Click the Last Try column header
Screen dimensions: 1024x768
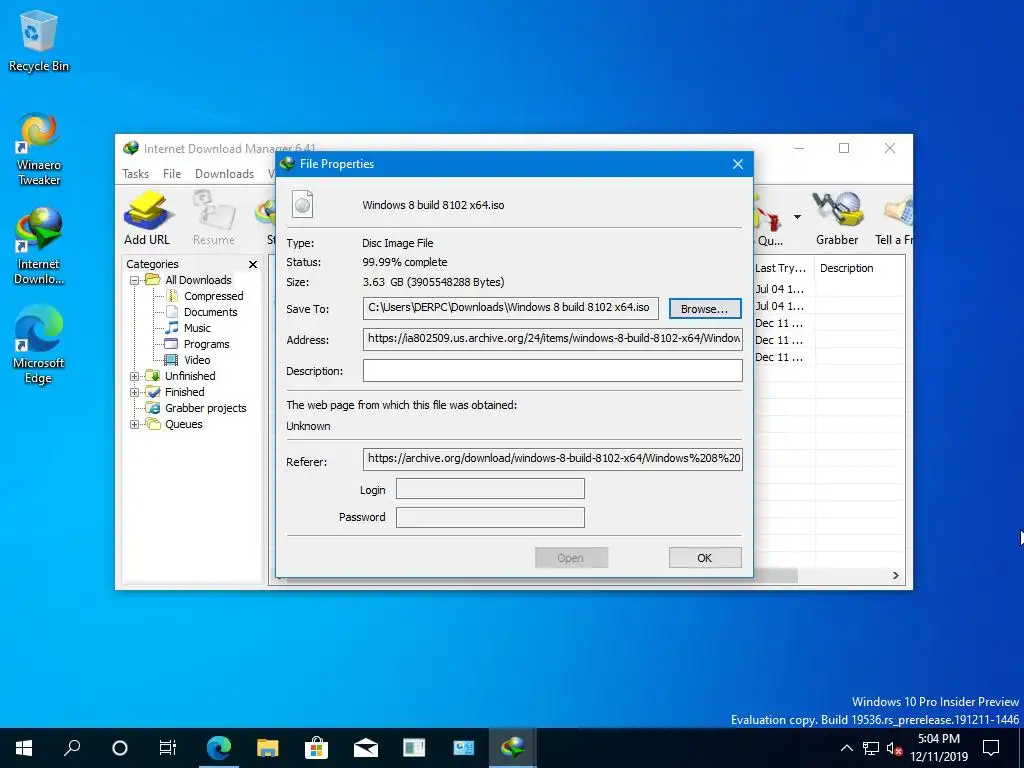click(x=782, y=268)
